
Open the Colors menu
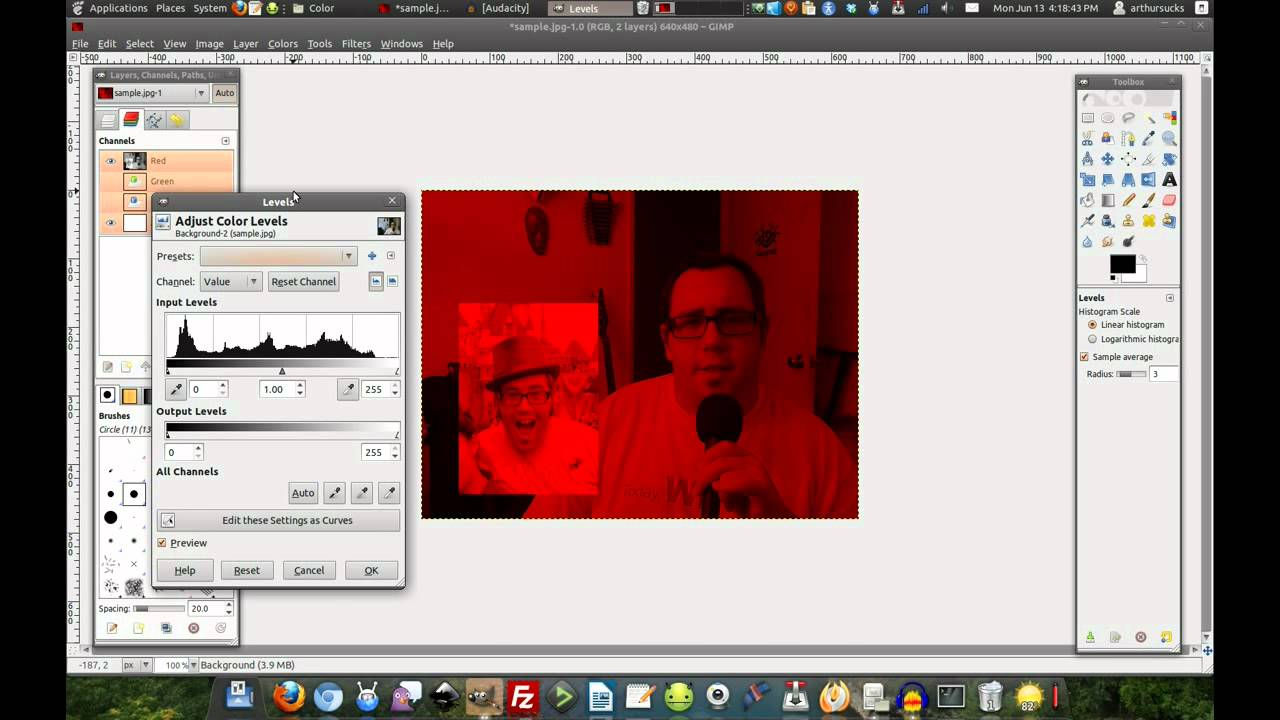282,44
